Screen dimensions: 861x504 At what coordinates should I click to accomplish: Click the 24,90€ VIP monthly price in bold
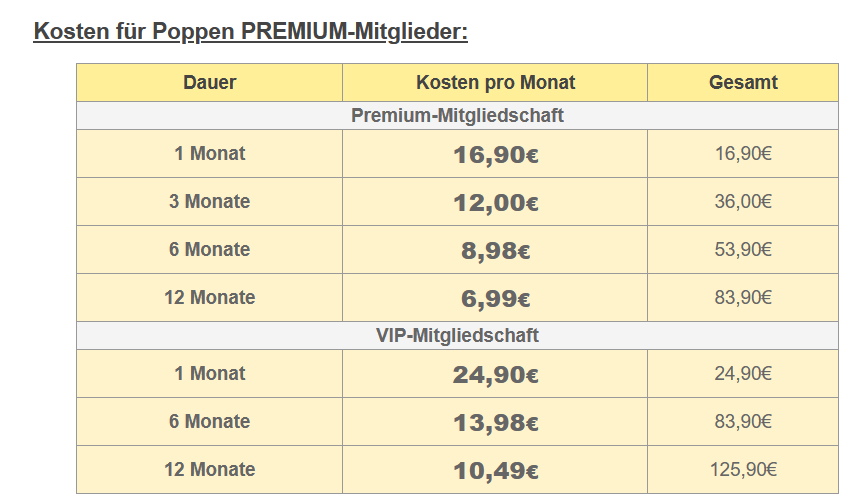click(495, 375)
